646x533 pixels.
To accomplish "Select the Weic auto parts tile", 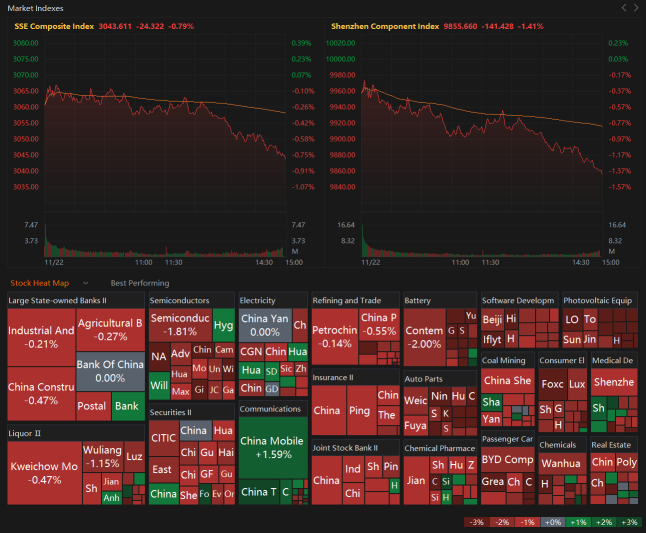I will (416, 400).
